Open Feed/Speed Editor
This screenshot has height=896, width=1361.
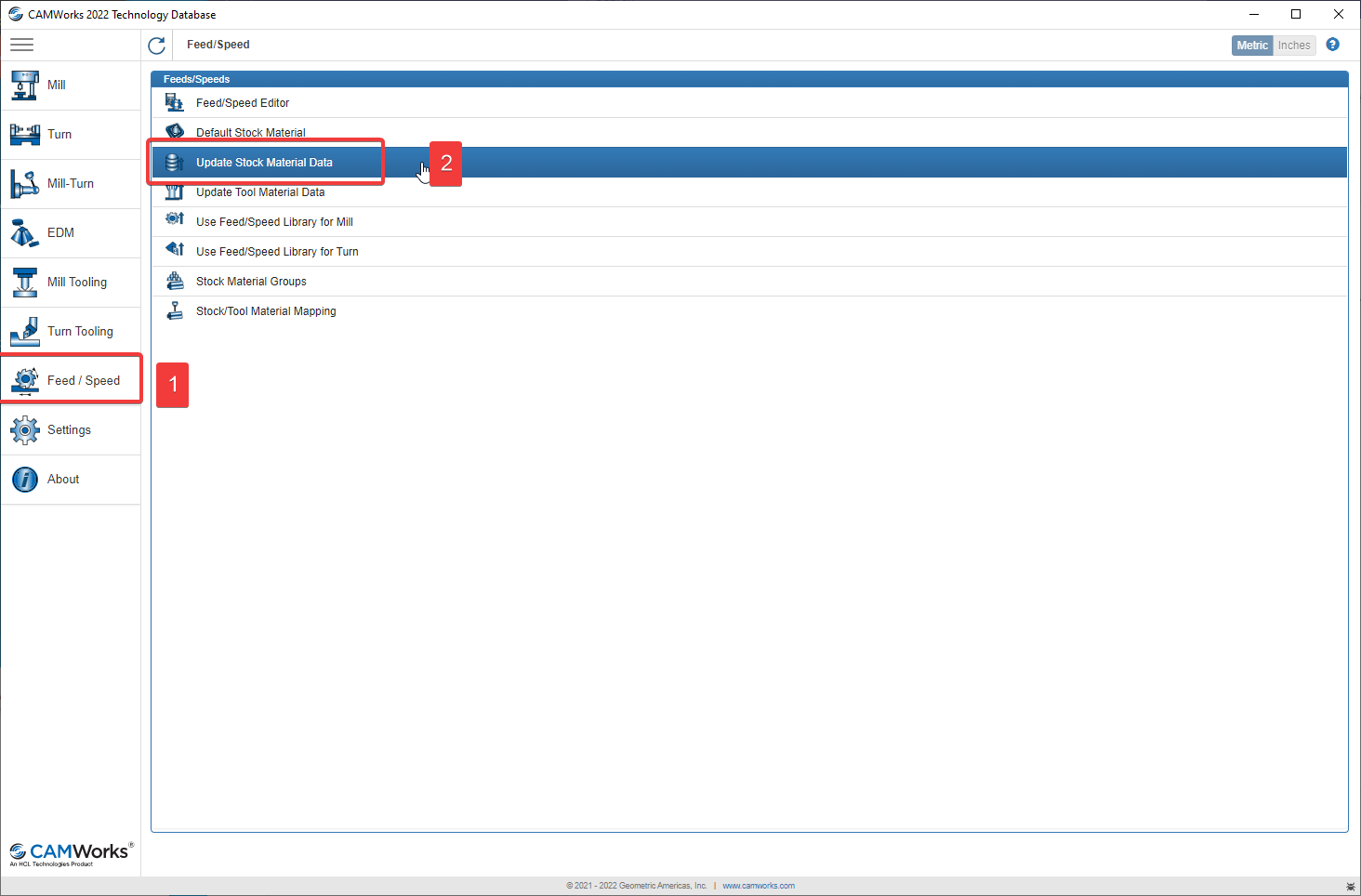(749, 103)
